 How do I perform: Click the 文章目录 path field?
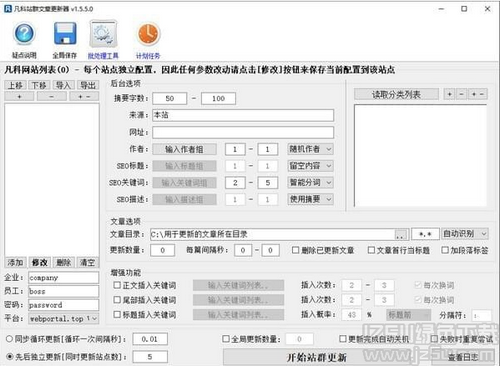(272, 234)
